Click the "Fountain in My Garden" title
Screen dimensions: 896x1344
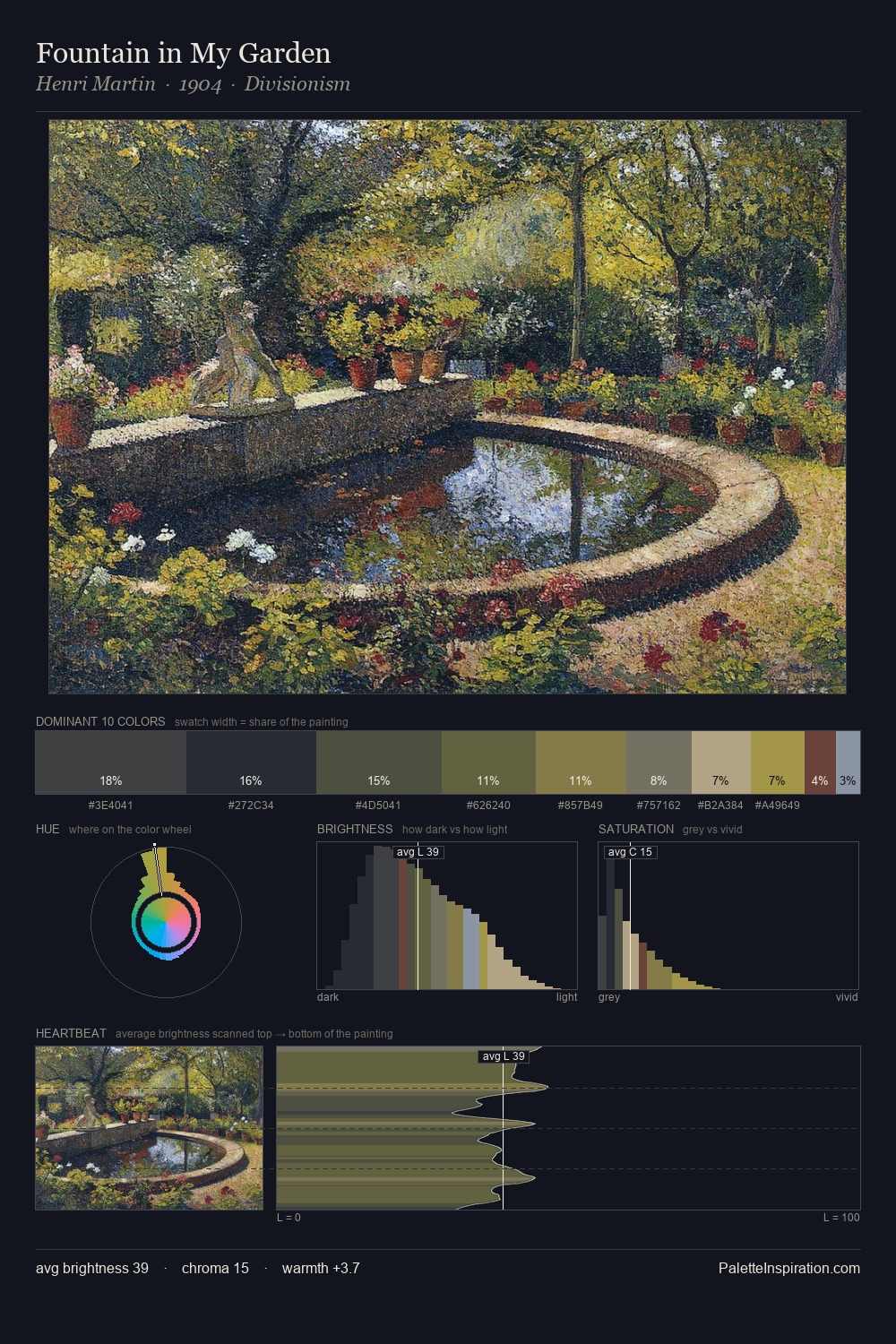(184, 54)
